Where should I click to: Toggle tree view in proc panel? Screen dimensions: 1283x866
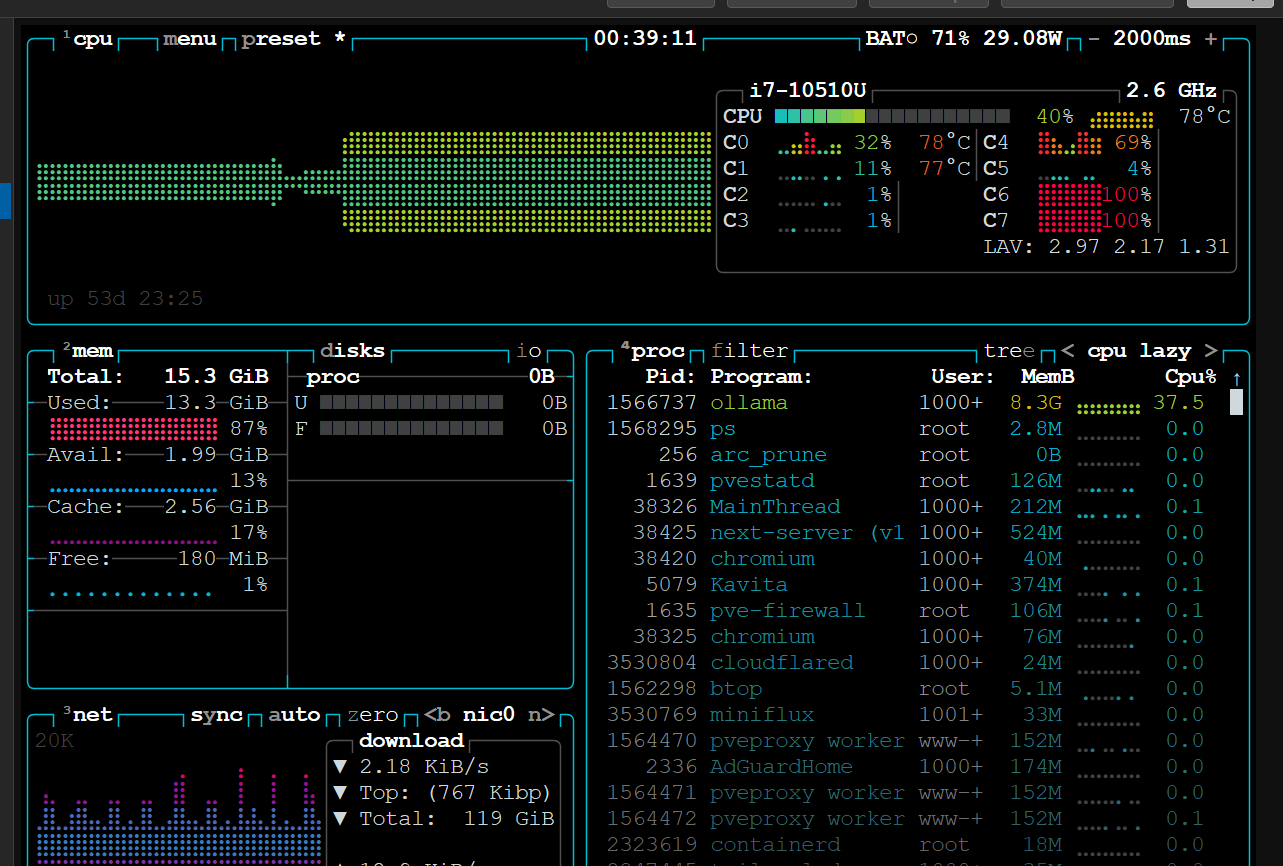coord(1009,351)
